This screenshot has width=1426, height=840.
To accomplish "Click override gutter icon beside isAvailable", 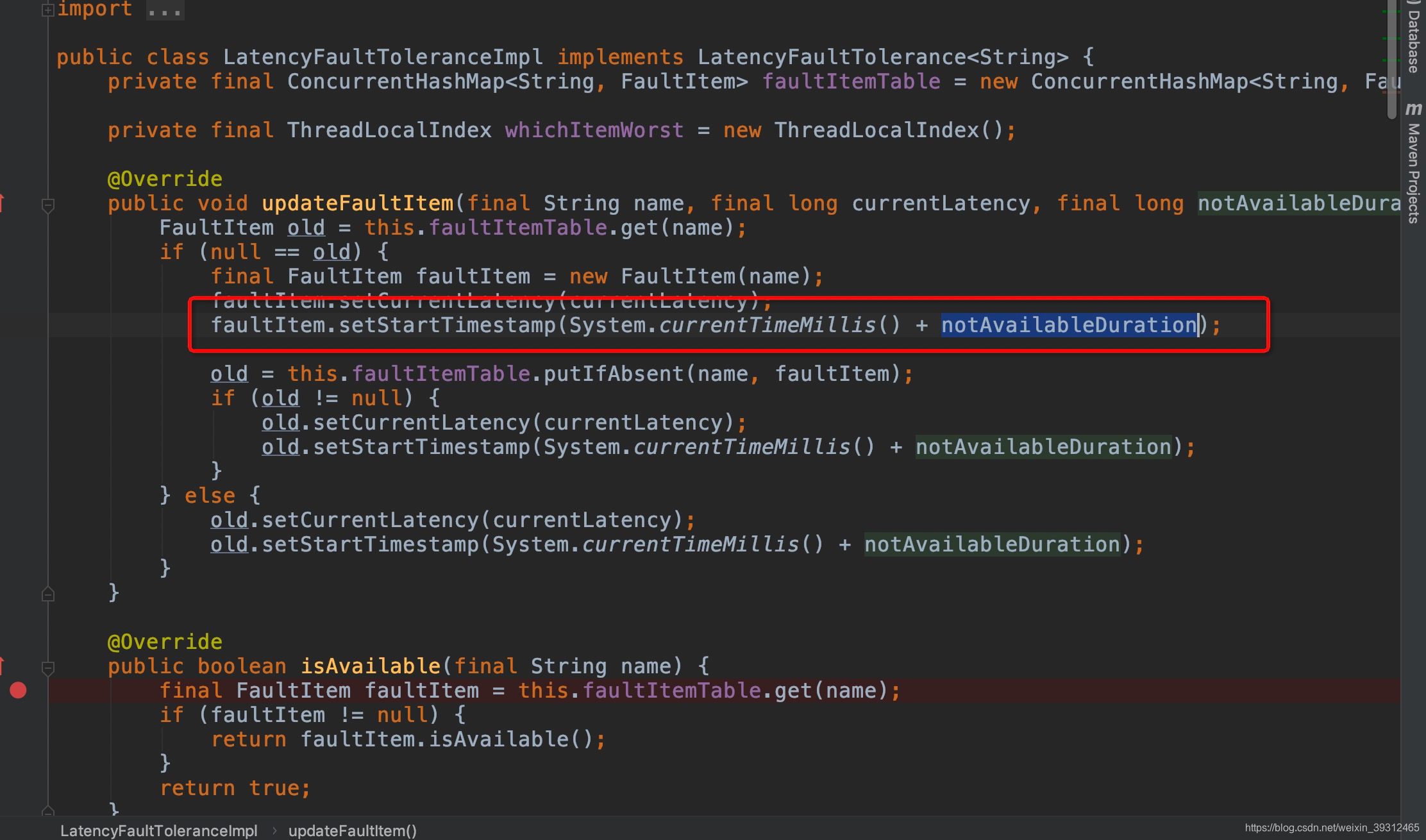I will (x=3, y=666).
